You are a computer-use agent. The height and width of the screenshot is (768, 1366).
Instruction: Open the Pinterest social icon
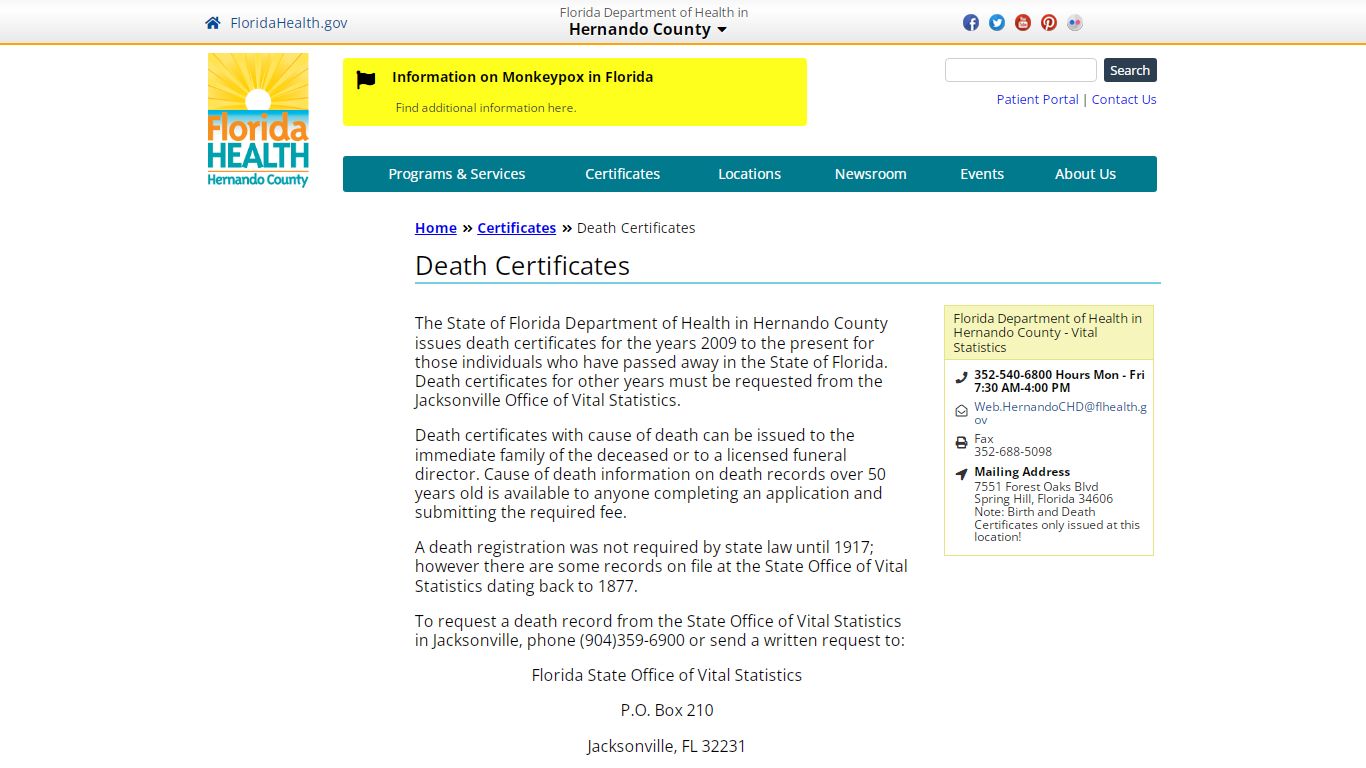tap(1049, 23)
